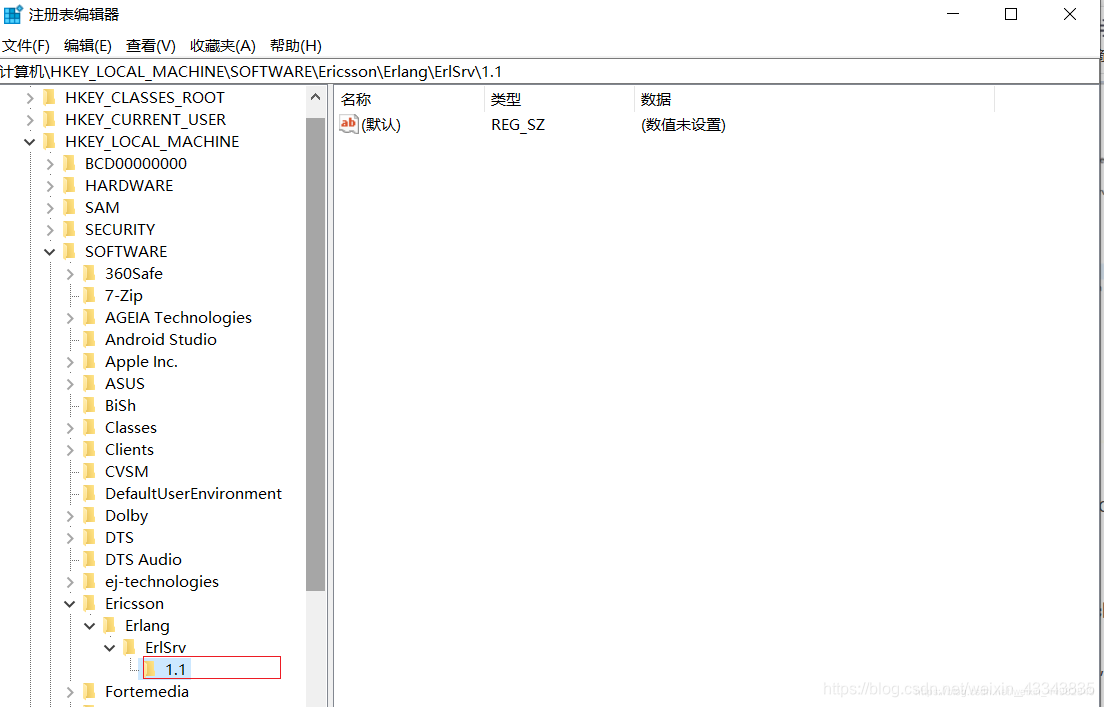The height and width of the screenshot is (707, 1104).
Task: Open the 编辑(E) menu
Action: pyautogui.click(x=87, y=46)
